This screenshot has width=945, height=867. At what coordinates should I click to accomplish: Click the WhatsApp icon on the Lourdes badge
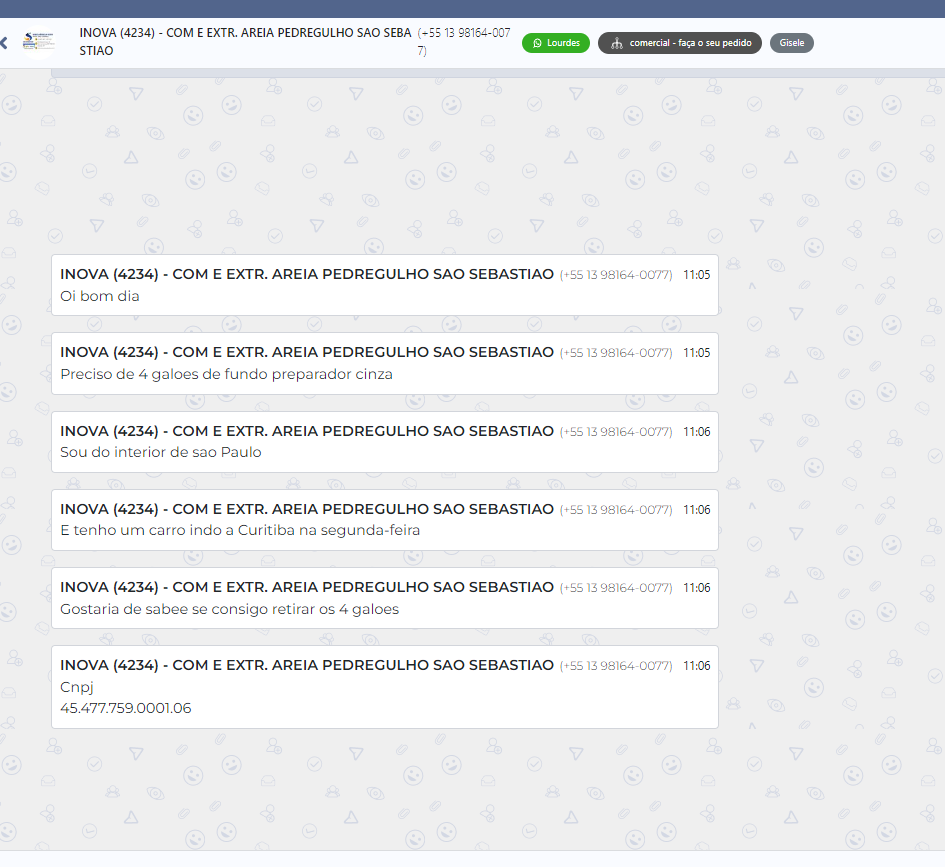pyautogui.click(x=537, y=43)
